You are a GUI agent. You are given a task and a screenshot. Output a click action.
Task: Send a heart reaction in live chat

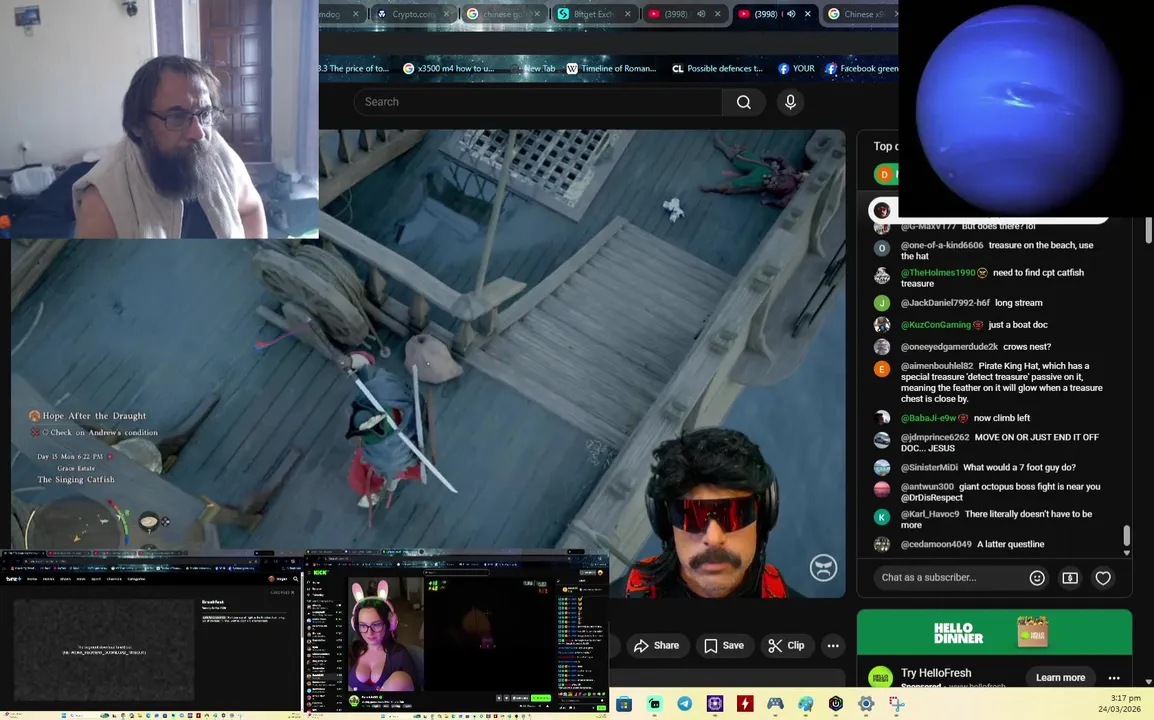click(x=1102, y=578)
